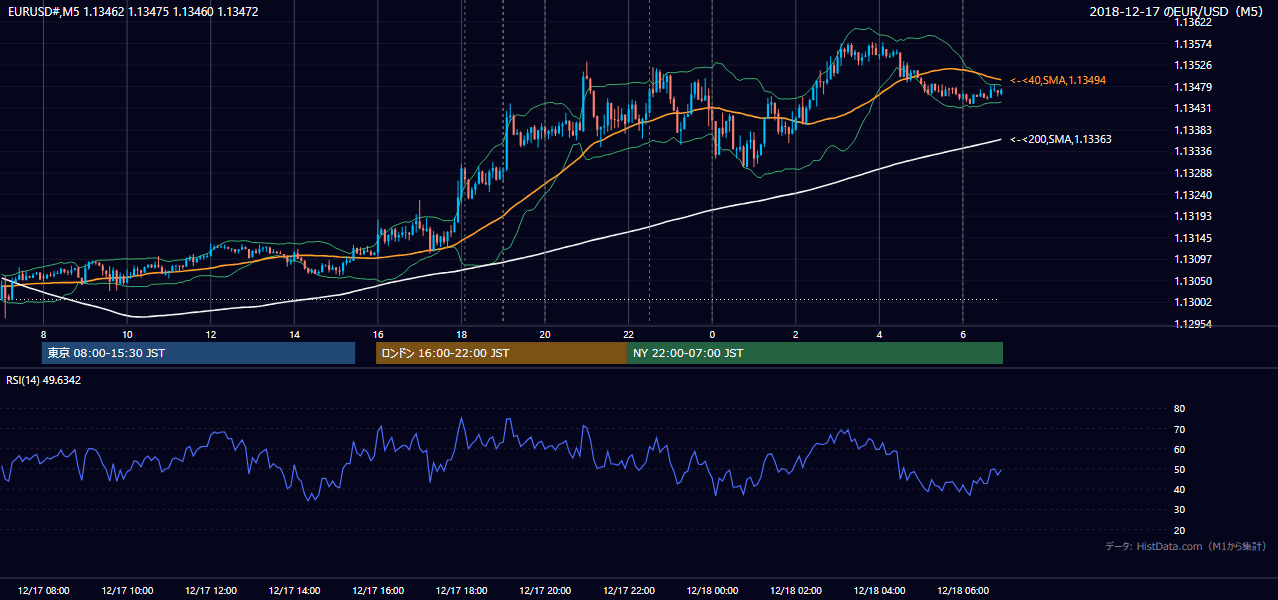
Task: Click the 1.13479 price axis label
Action: (x=1194, y=87)
